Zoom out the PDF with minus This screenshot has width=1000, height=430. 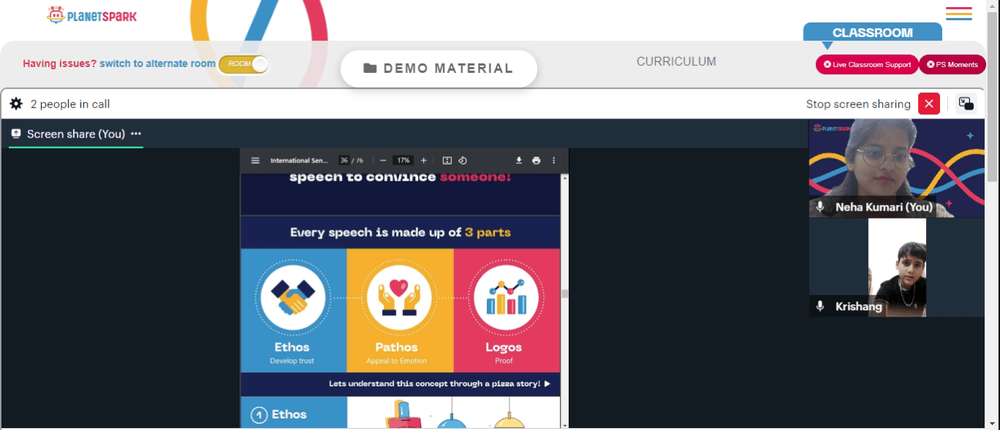pyautogui.click(x=383, y=161)
